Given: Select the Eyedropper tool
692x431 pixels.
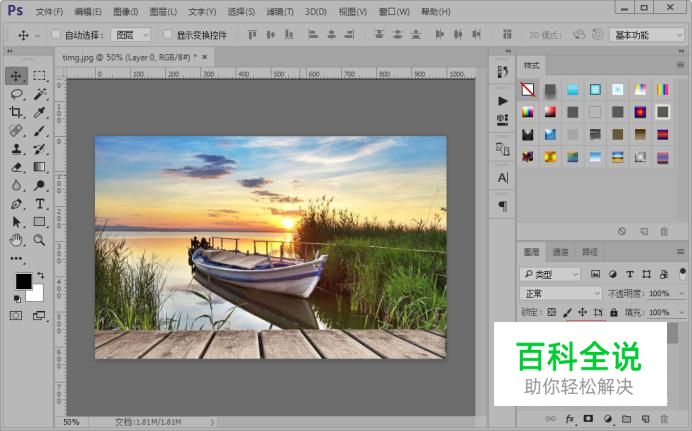Looking at the screenshot, I should [39, 112].
